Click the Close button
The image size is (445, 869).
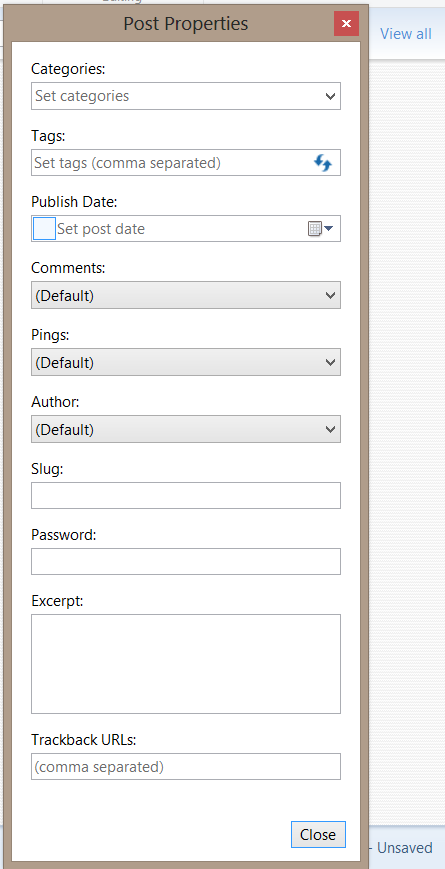[318, 835]
